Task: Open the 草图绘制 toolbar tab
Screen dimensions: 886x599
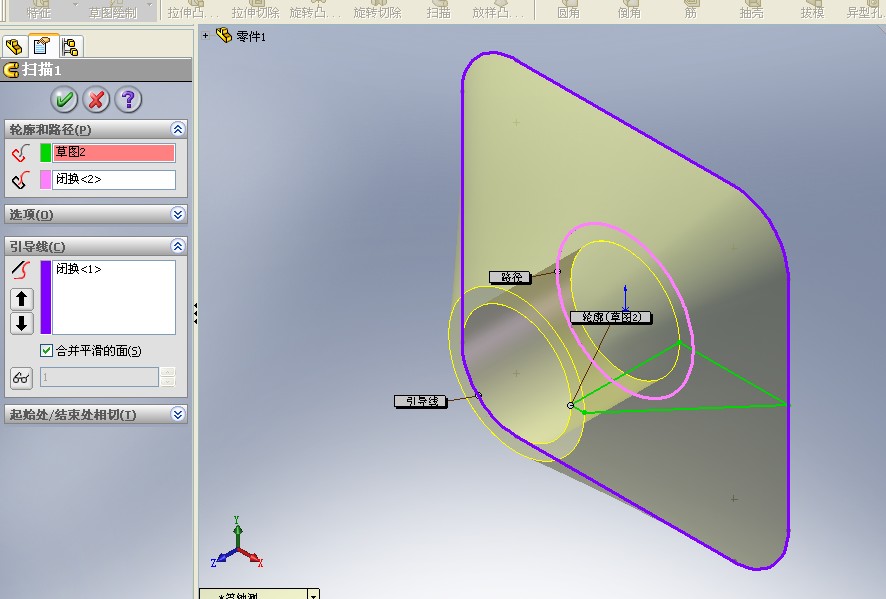Action: click(113, 12)
